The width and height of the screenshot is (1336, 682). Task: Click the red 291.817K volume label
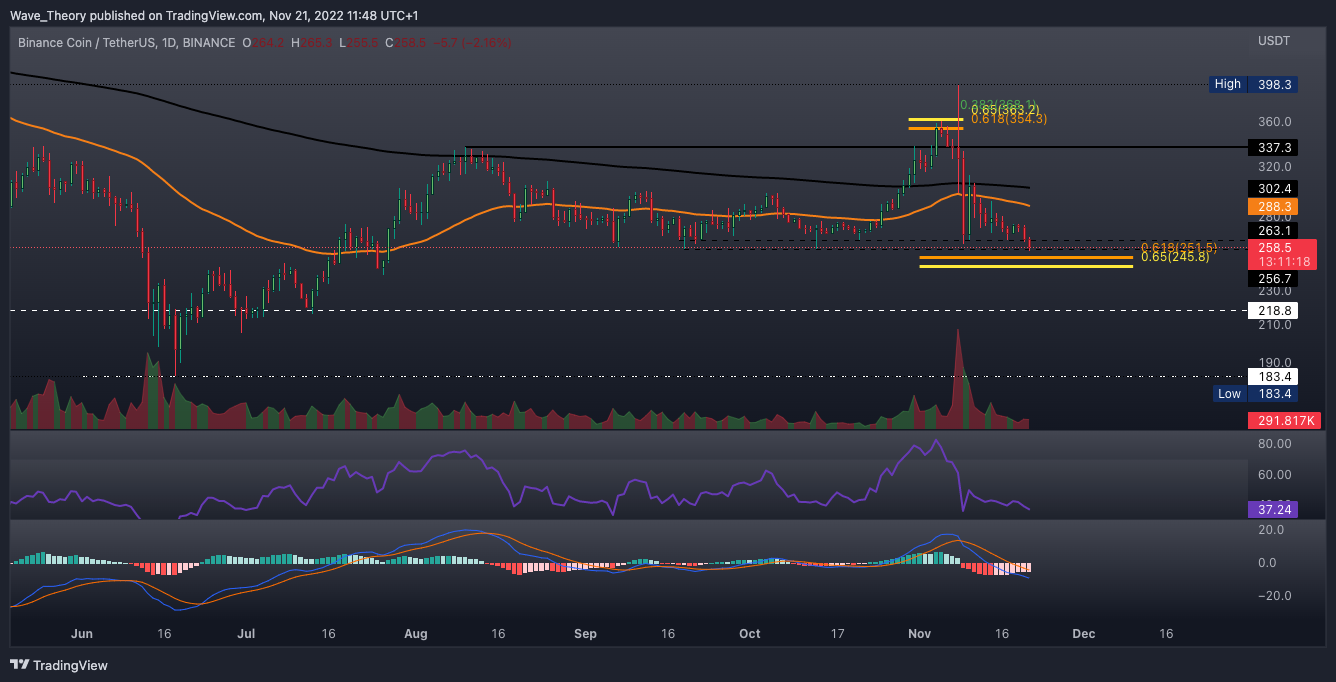point(1284,421)
